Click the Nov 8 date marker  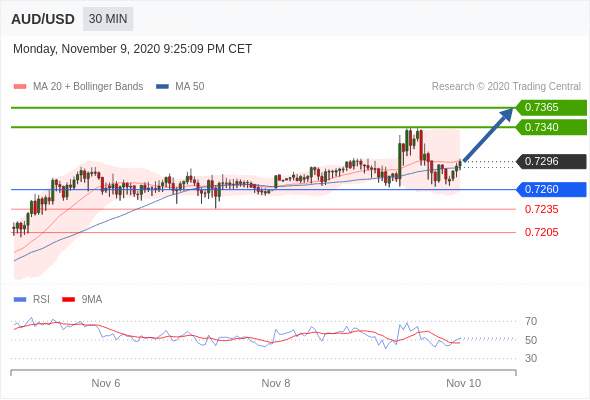pyautogui.click(x=276, y=383)
